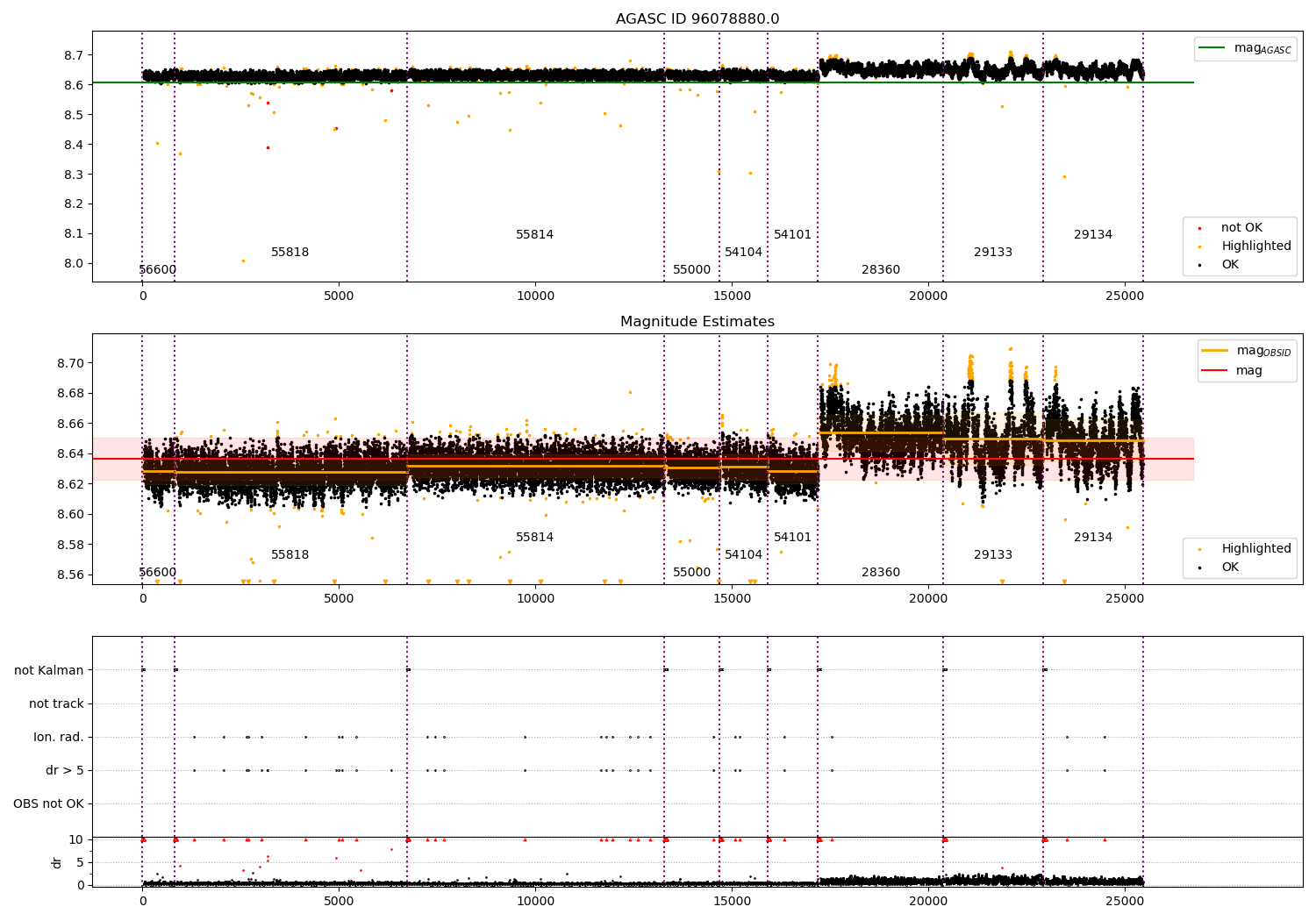Click the 'not track' axis label
This screenshot has height=921, width=1316.
tap(56, 703)
